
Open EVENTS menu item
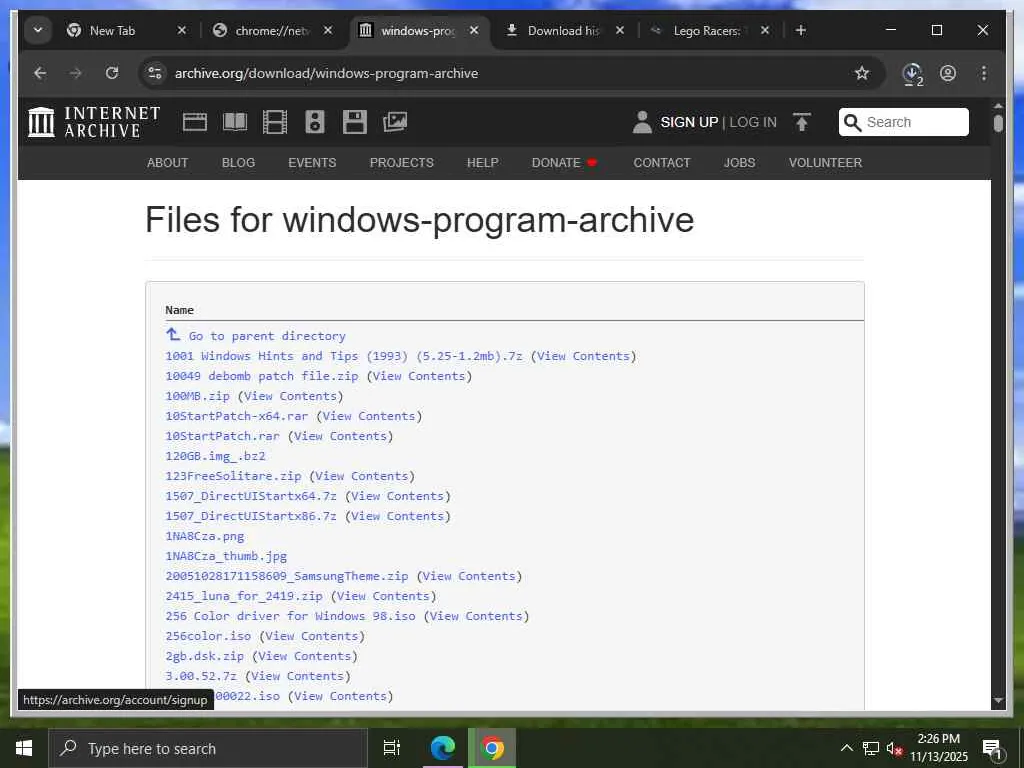[312, 163]
